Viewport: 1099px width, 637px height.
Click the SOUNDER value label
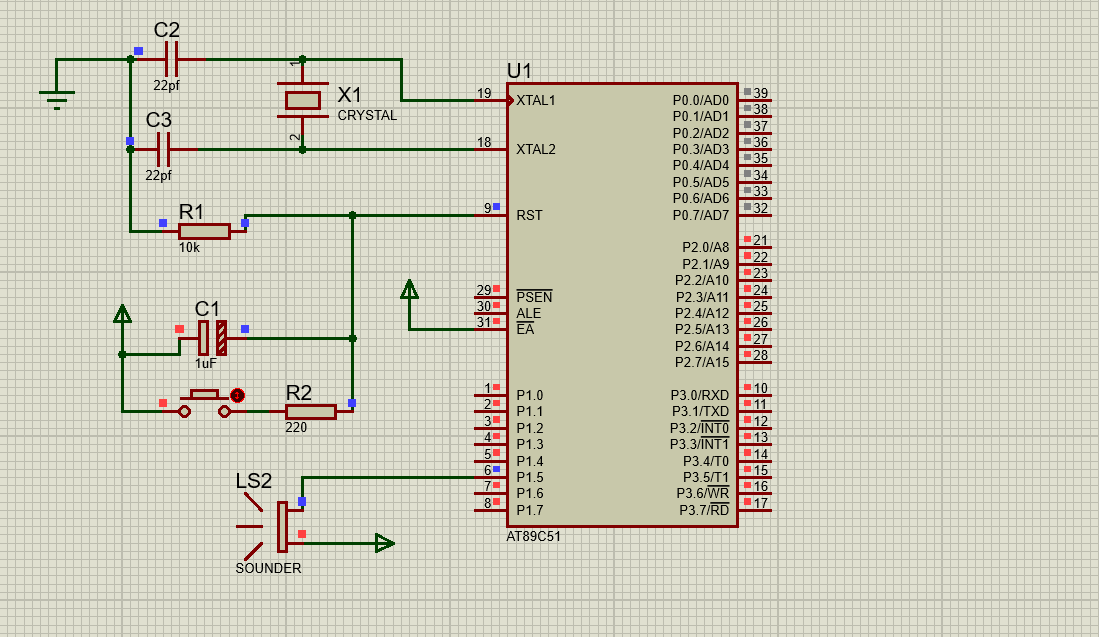coord(268,568)
